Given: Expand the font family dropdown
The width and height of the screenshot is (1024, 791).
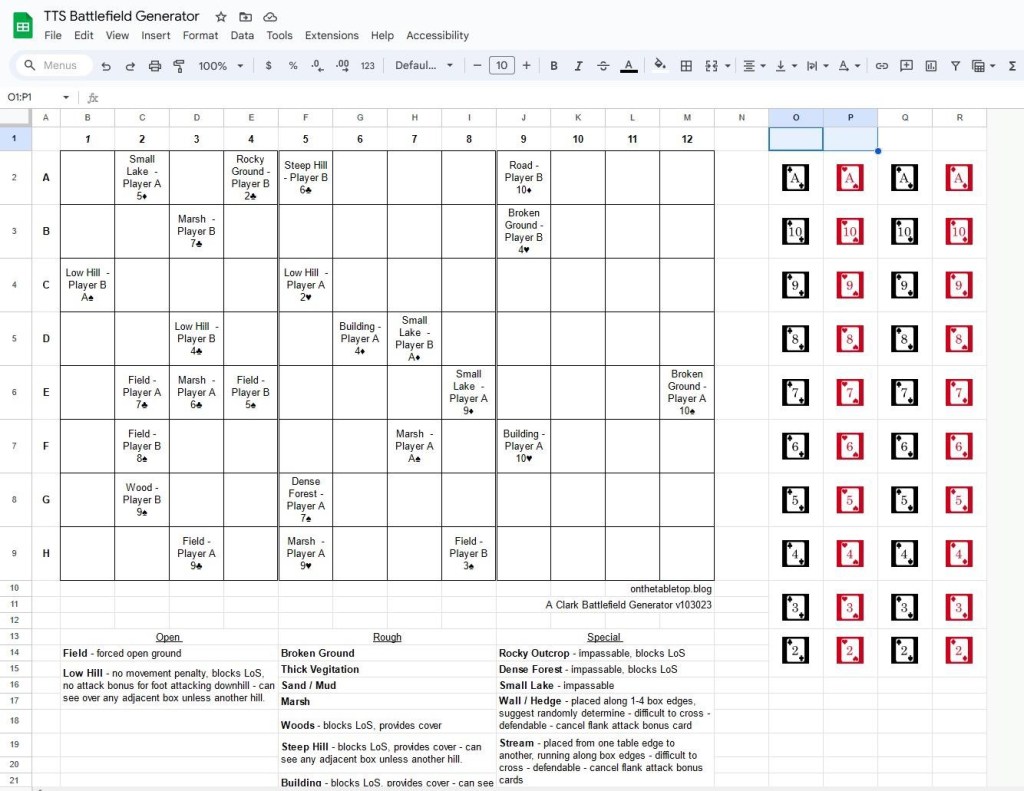Looking at the screenshot, I should tap(424, 66).
